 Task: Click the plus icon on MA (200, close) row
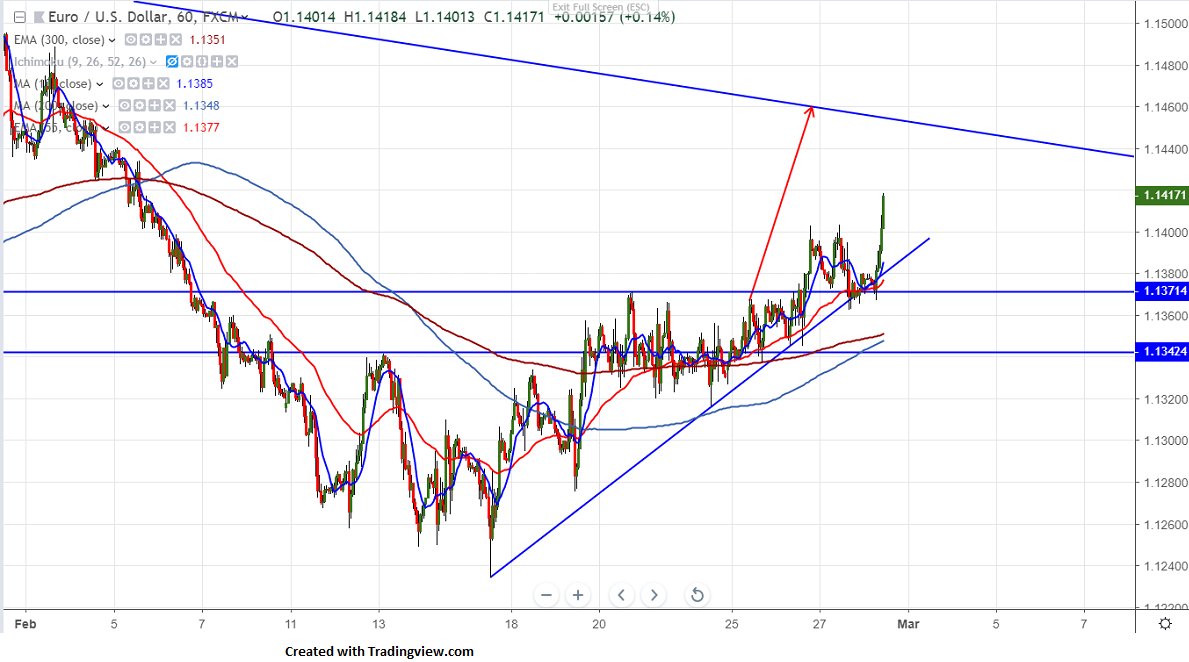(x=155, y=106)
